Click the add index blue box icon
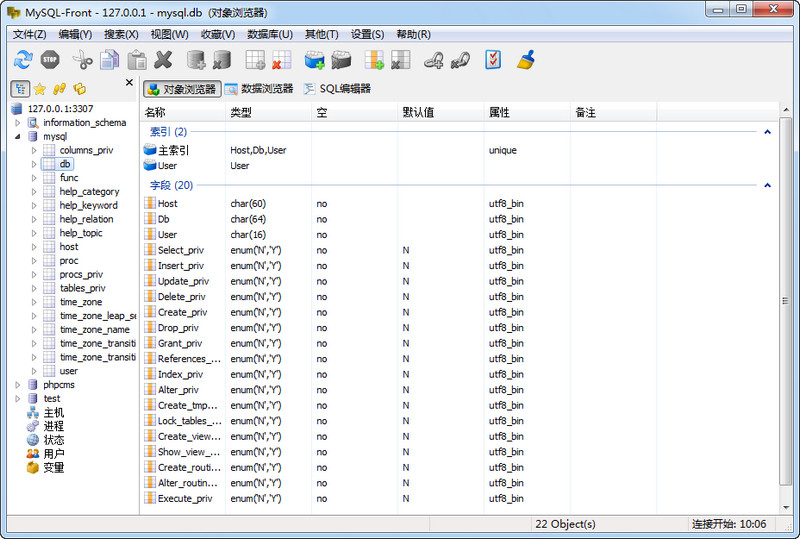Viewport: 800px width, 539px height. coord(314,60)
